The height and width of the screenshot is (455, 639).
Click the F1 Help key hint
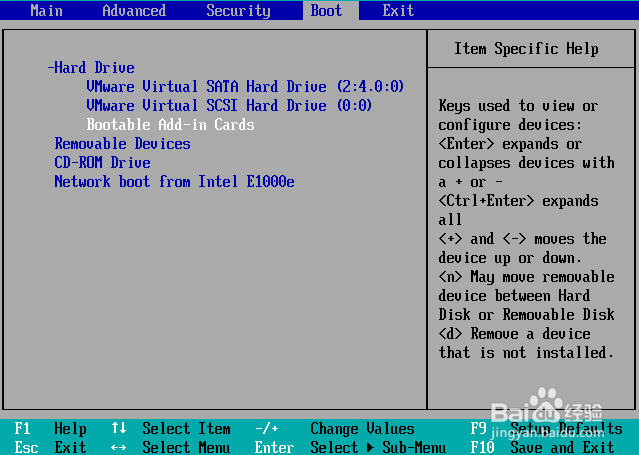click(x=51, y=428)
